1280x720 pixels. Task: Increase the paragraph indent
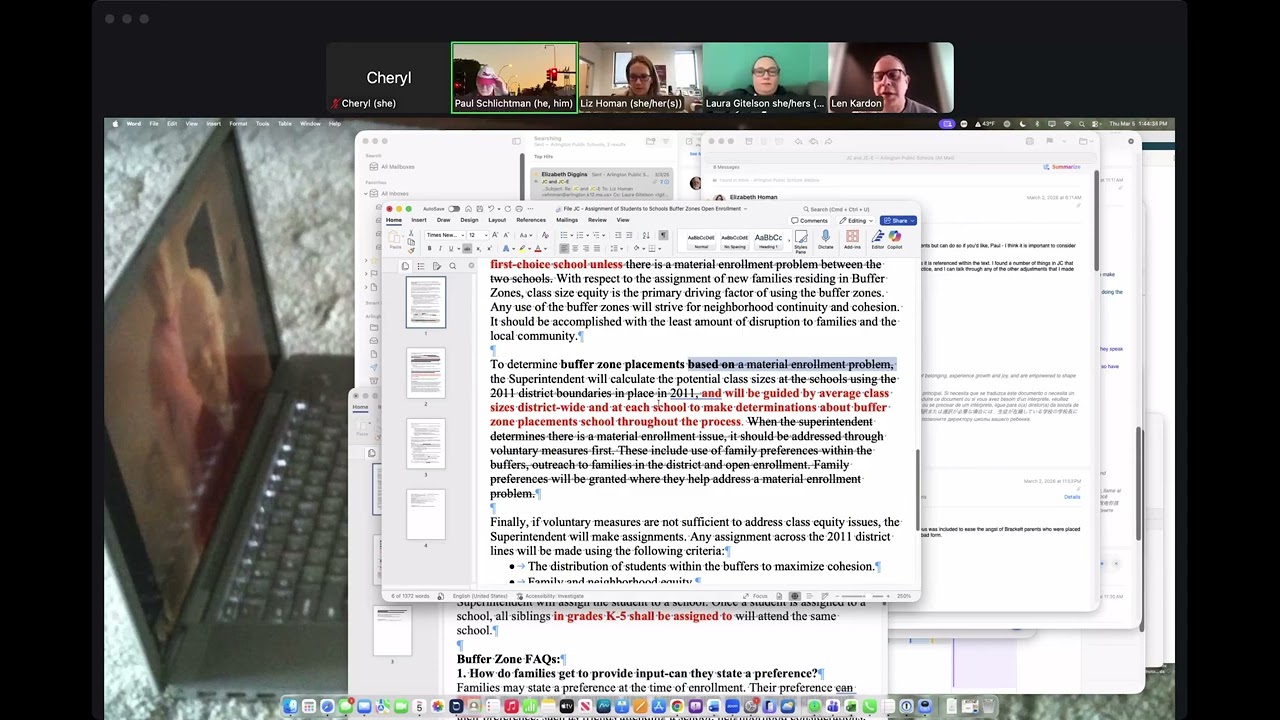pos(629,235)
